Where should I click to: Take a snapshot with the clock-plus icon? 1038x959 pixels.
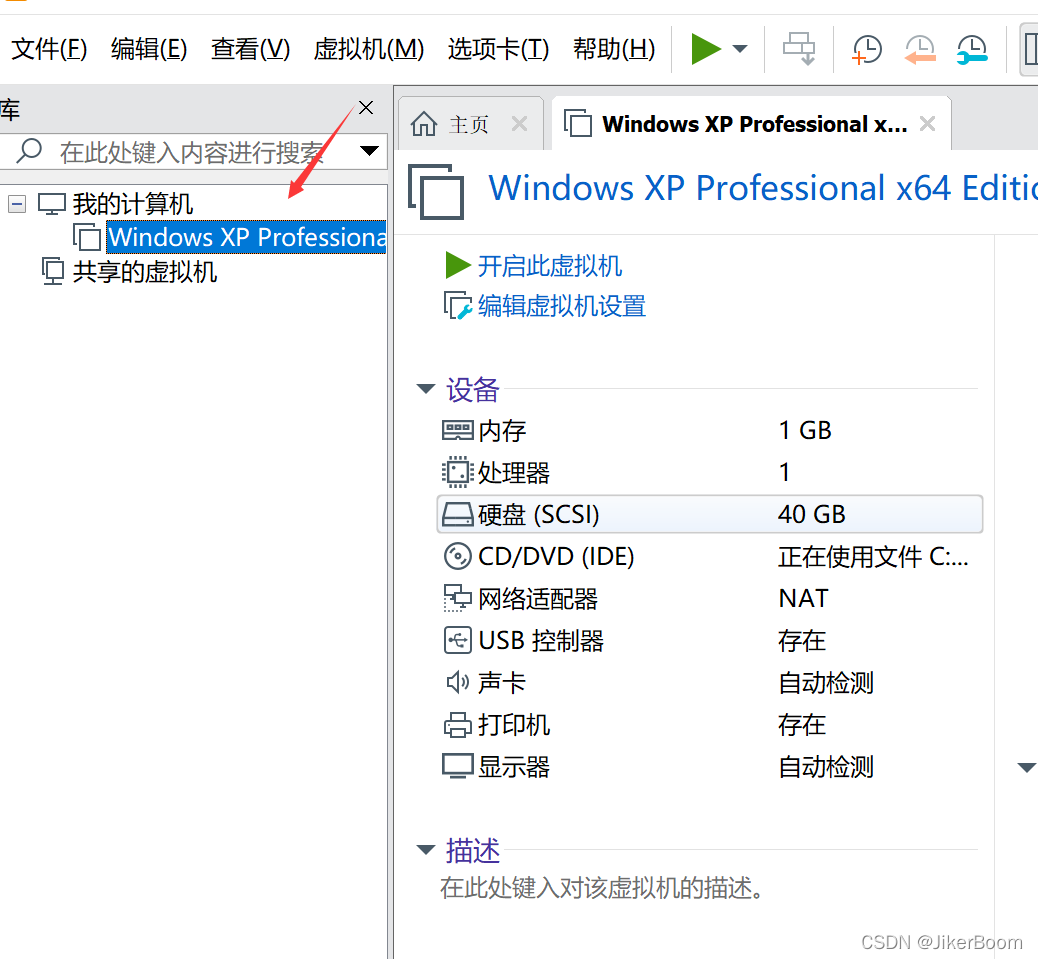867,49
